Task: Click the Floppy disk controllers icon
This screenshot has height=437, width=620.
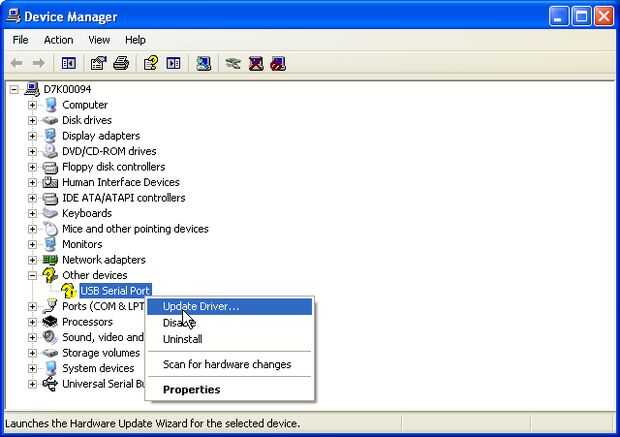Action: [50, 167]
